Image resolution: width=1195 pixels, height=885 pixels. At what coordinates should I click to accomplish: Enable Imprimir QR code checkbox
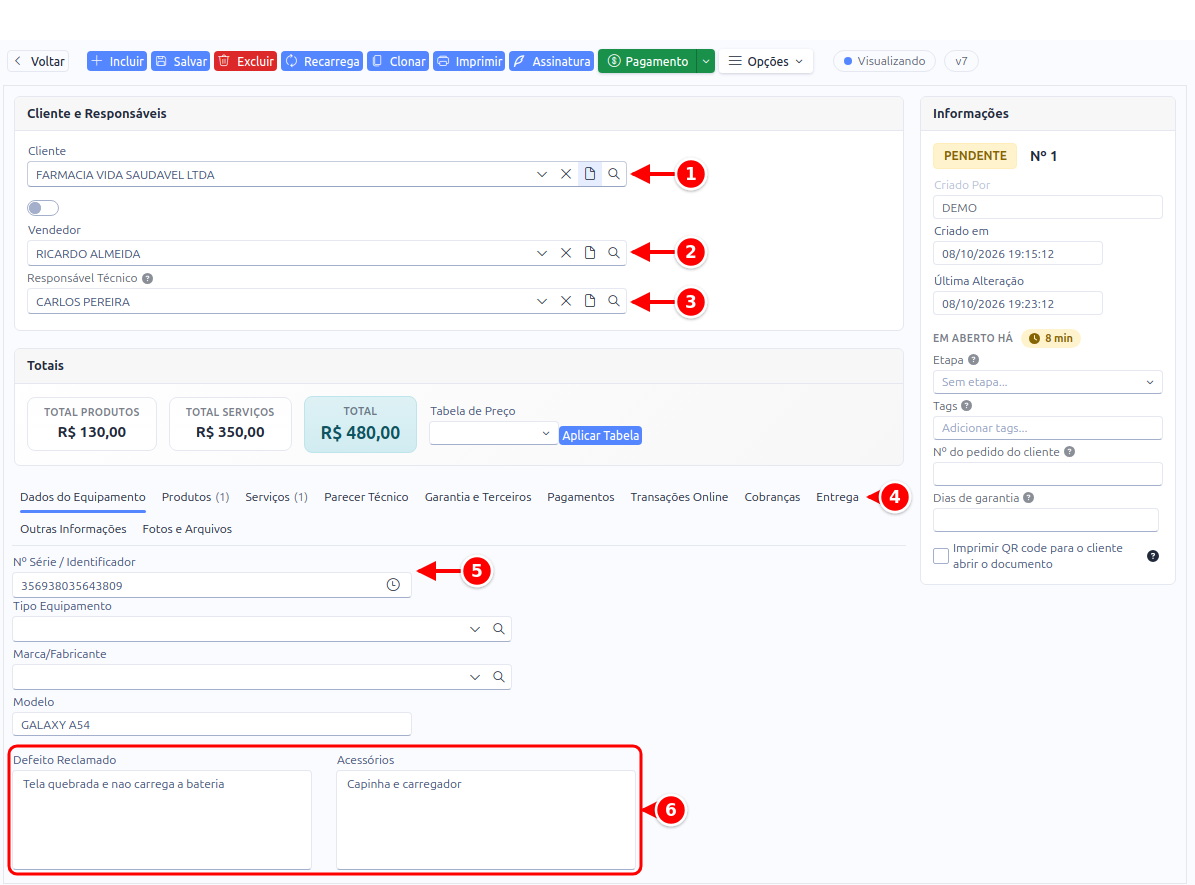941,556
